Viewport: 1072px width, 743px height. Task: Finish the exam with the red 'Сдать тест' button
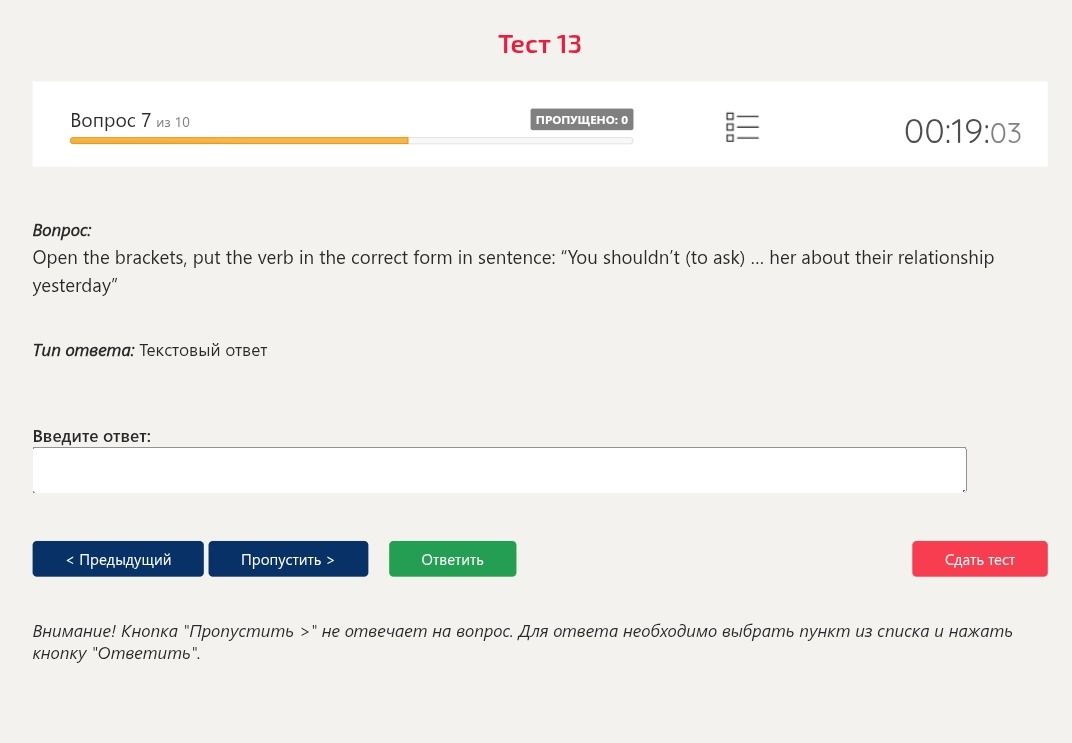point(980,559)
